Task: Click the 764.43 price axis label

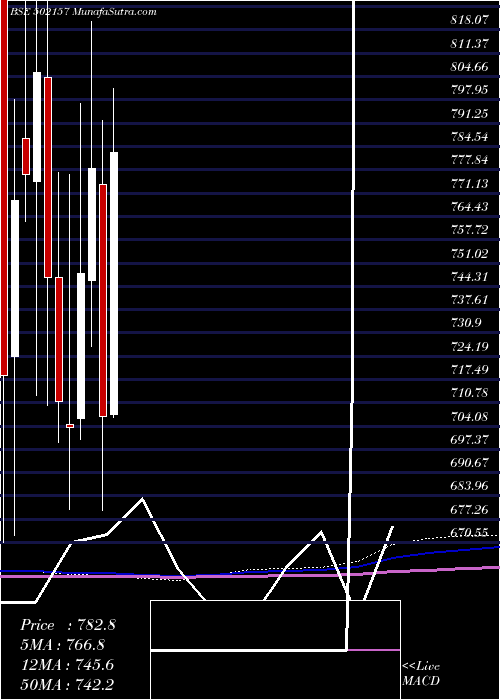Action: coord(469,207)
